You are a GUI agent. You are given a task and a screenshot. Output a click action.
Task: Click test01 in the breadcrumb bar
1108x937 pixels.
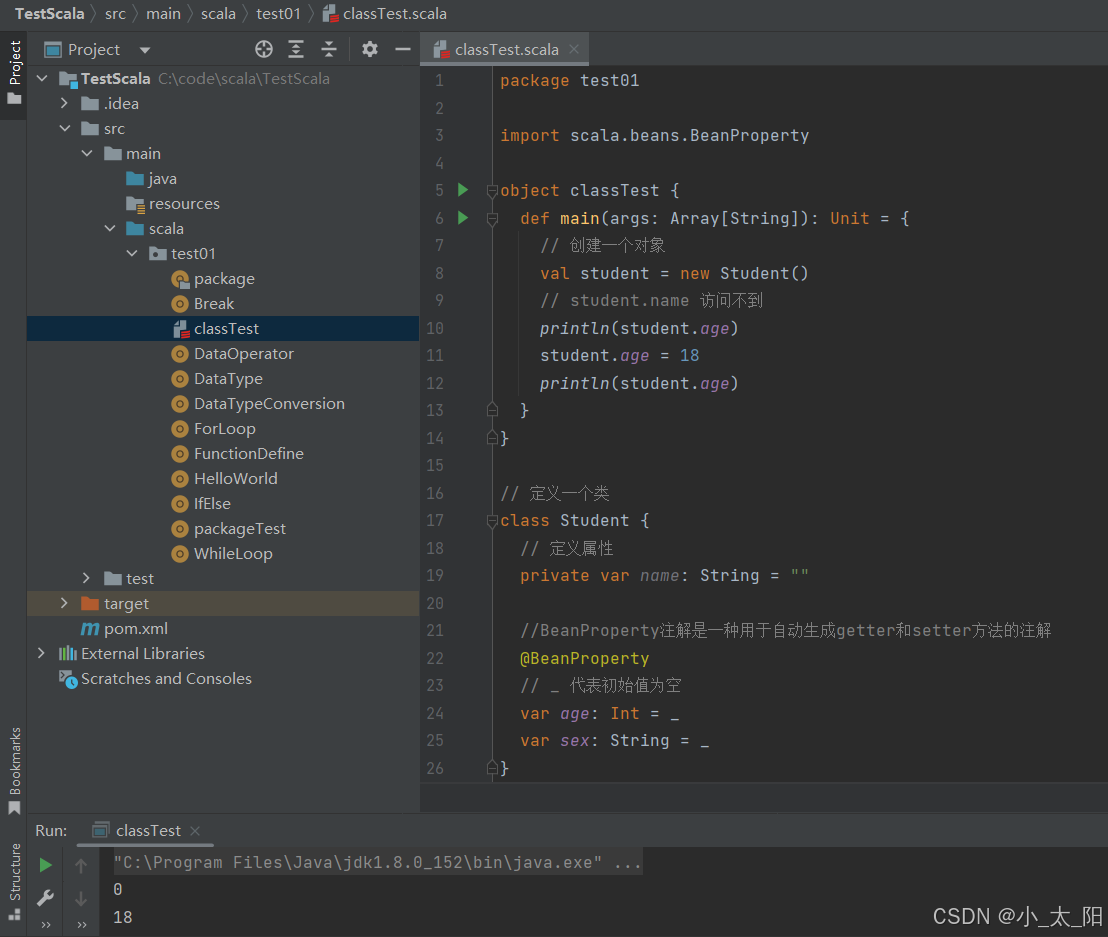tap(278, 13)
